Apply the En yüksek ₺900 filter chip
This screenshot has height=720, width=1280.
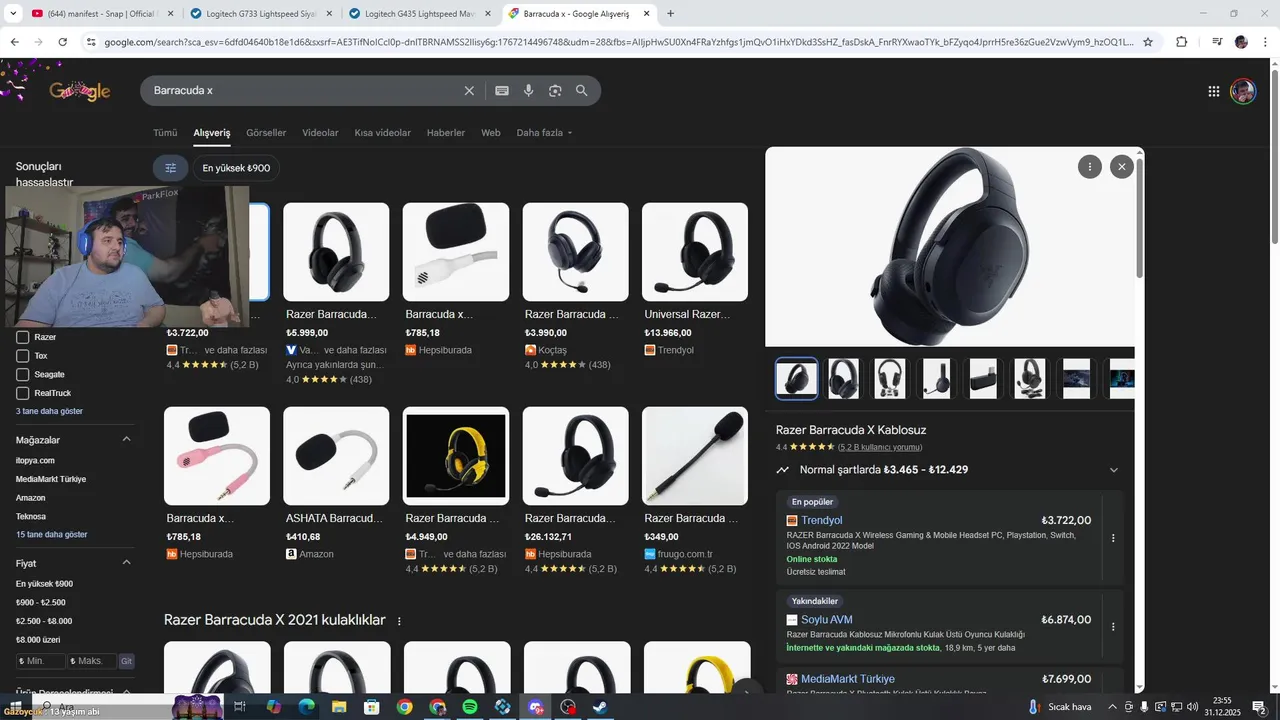click(236, 168)
